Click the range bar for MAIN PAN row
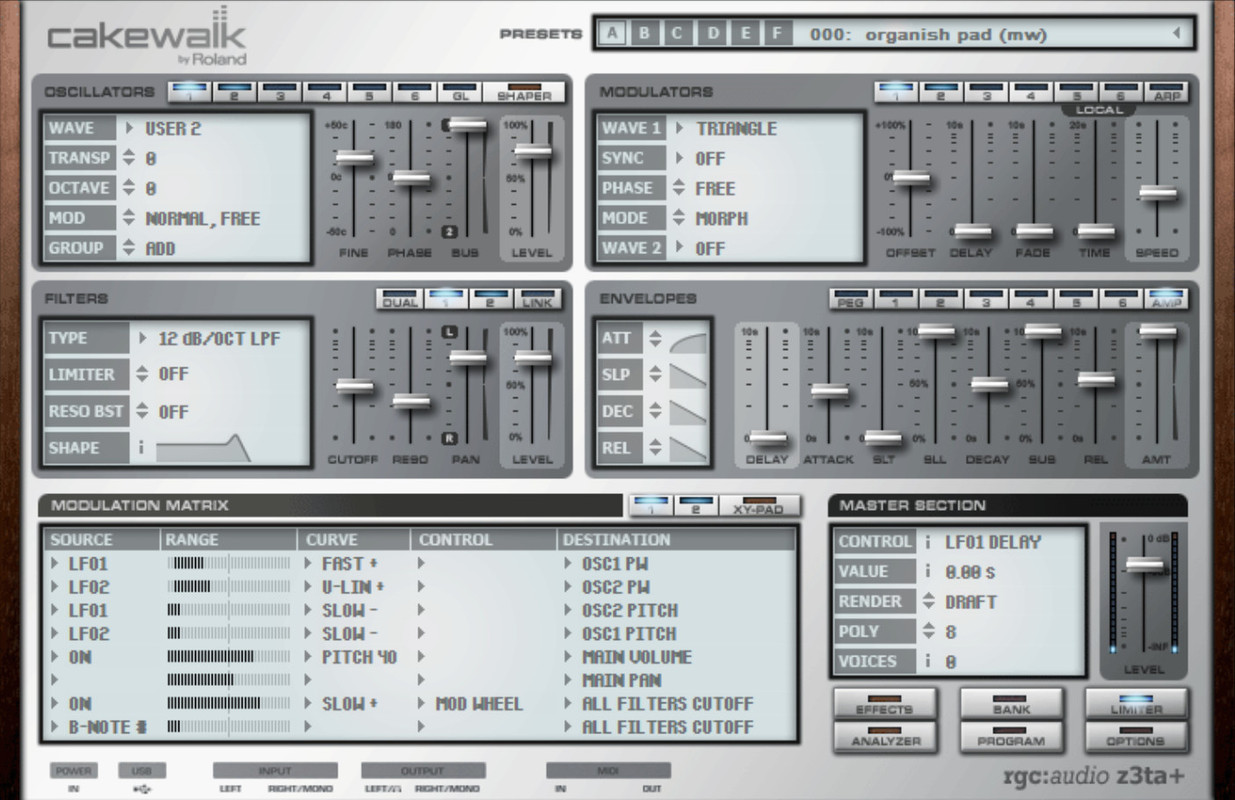This screenshot has height=800, width=1235. coord(230,680)
